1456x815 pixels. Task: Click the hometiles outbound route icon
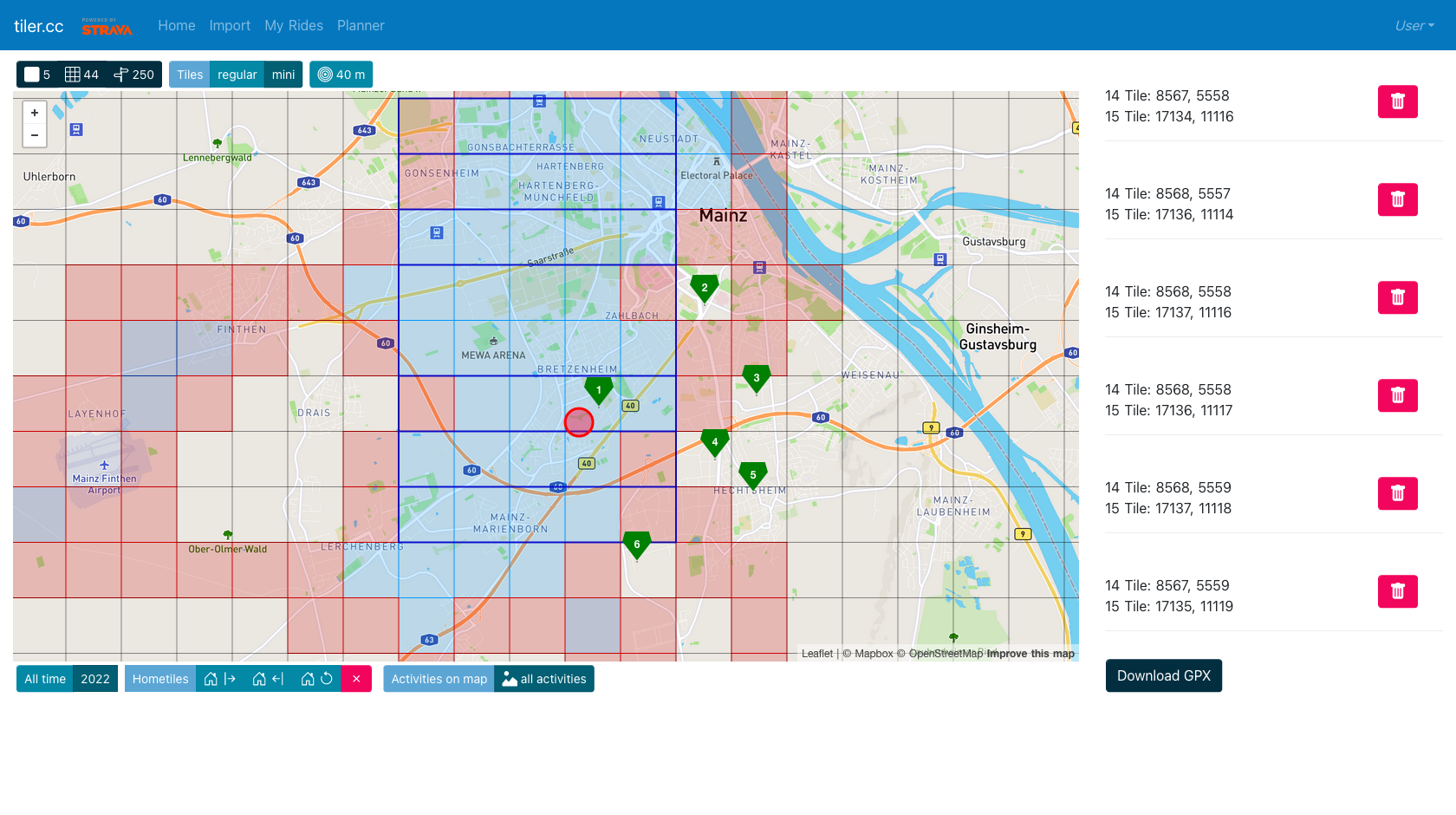click(220, 679)
